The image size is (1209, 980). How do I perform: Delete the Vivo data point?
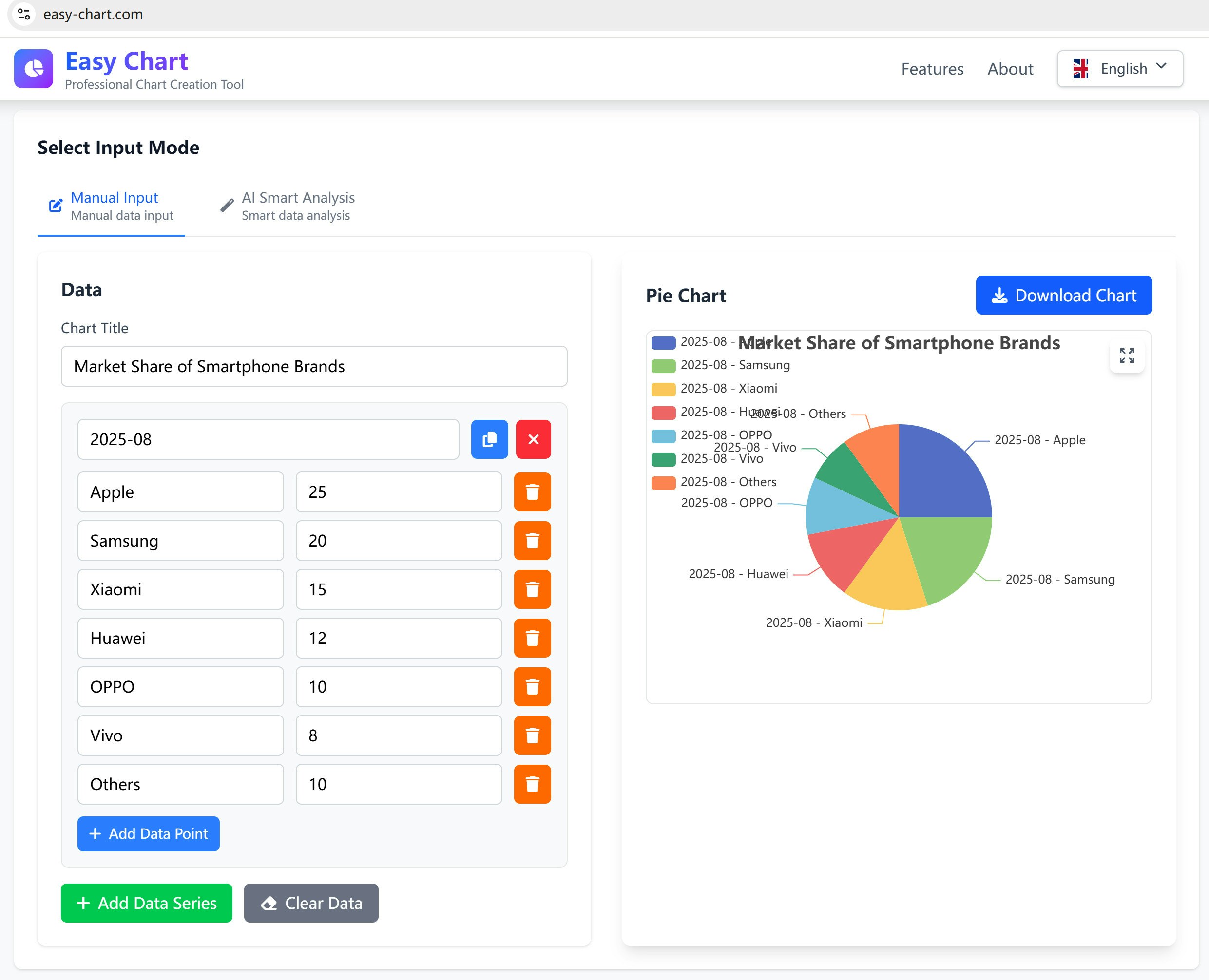coord(533,735)
